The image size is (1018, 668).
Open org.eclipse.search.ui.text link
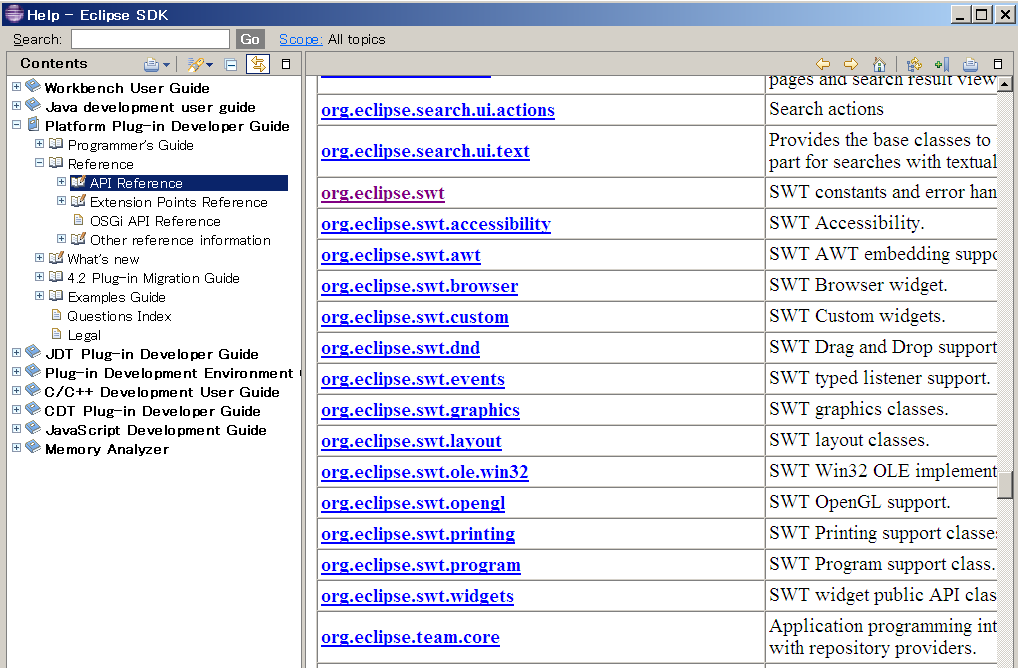click(425, 151)
